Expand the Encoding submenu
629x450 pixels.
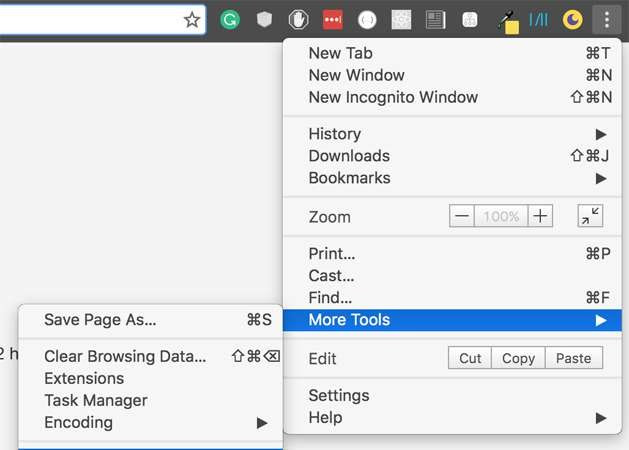click(150, 422)
